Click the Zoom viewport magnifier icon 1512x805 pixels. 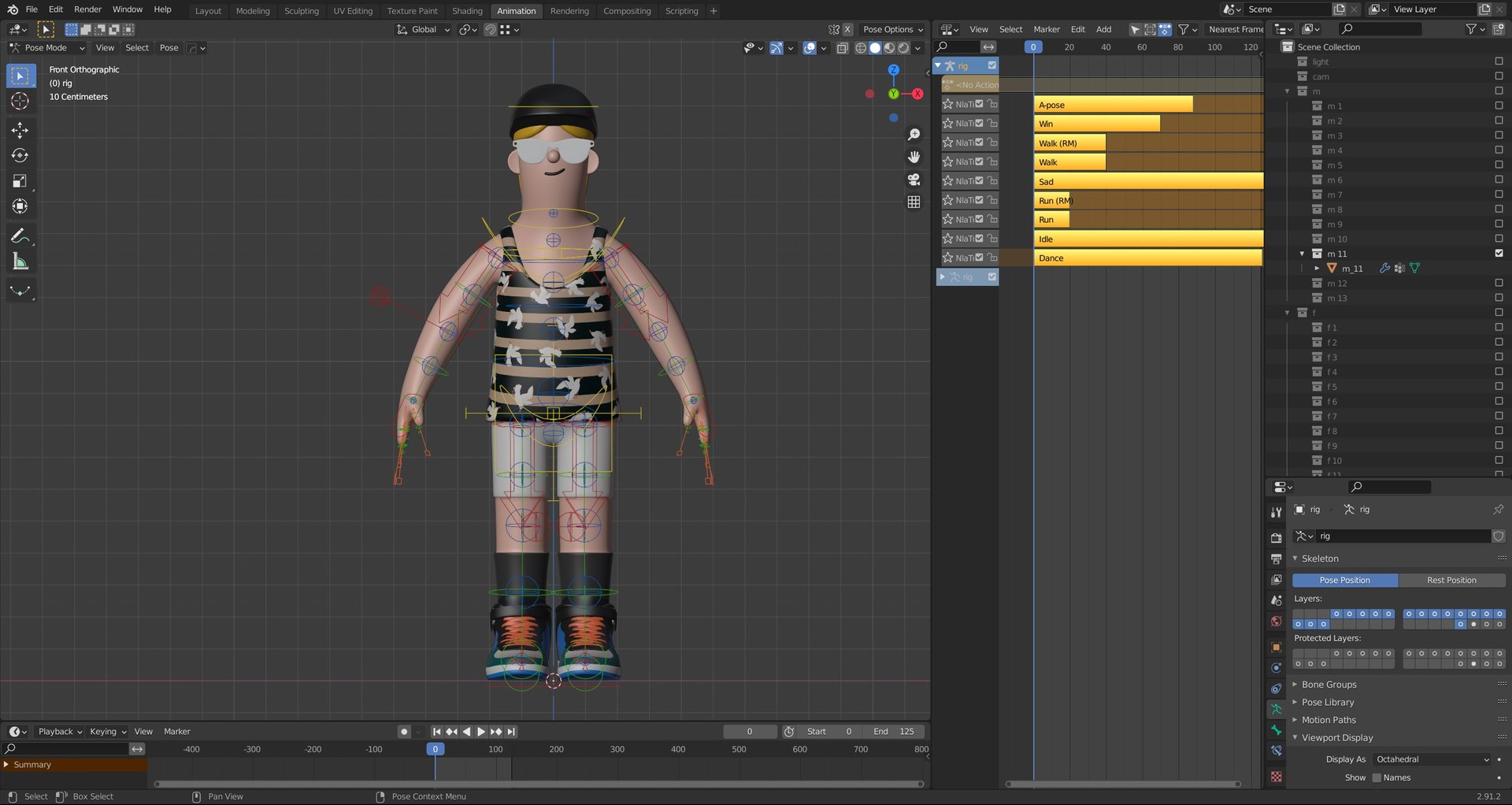click(x=913, y=135)
